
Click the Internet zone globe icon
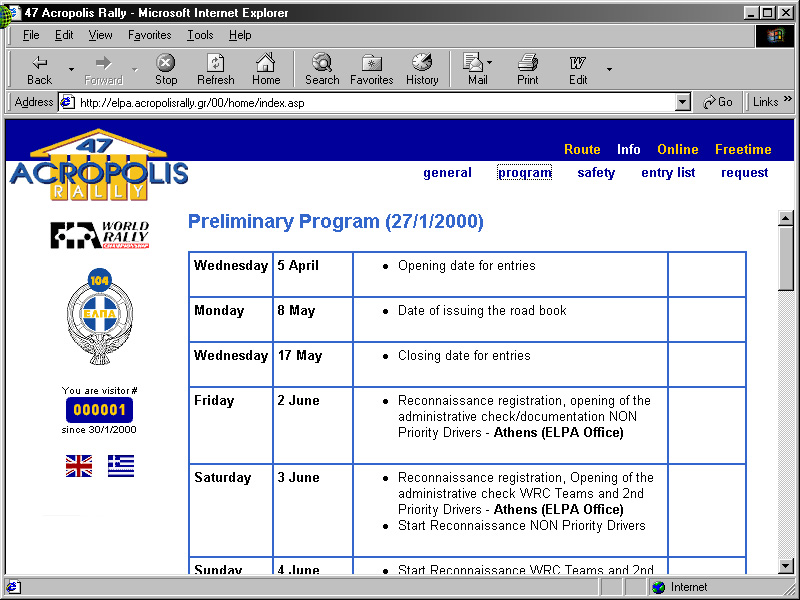(659, 587)
